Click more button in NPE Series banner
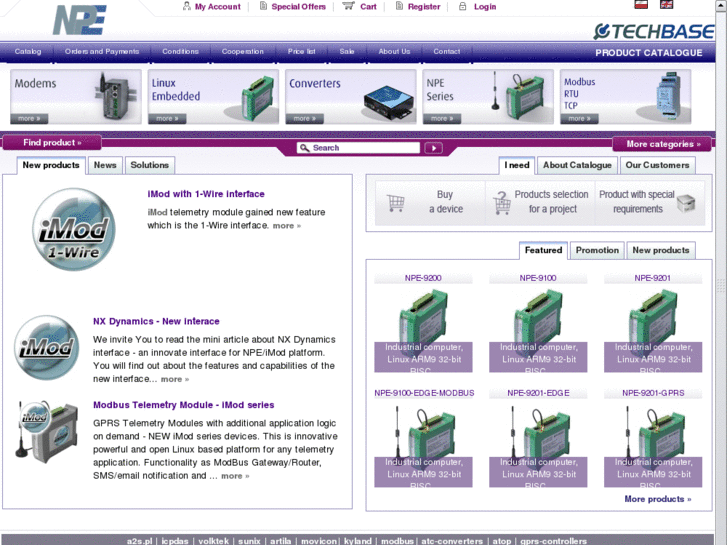 [x=442, y=119]
